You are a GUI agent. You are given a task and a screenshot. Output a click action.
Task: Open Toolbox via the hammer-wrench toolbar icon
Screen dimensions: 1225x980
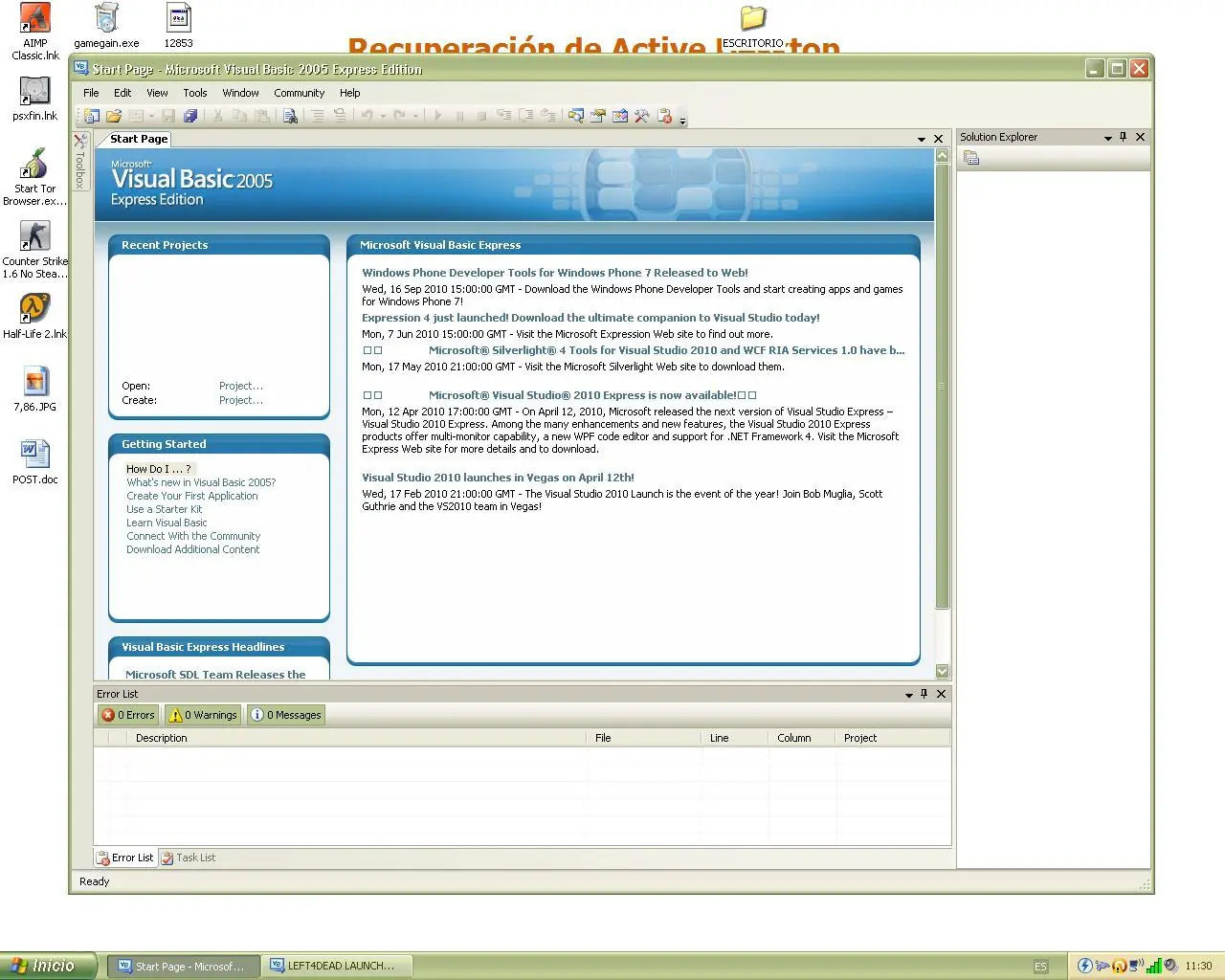(642, 116)
